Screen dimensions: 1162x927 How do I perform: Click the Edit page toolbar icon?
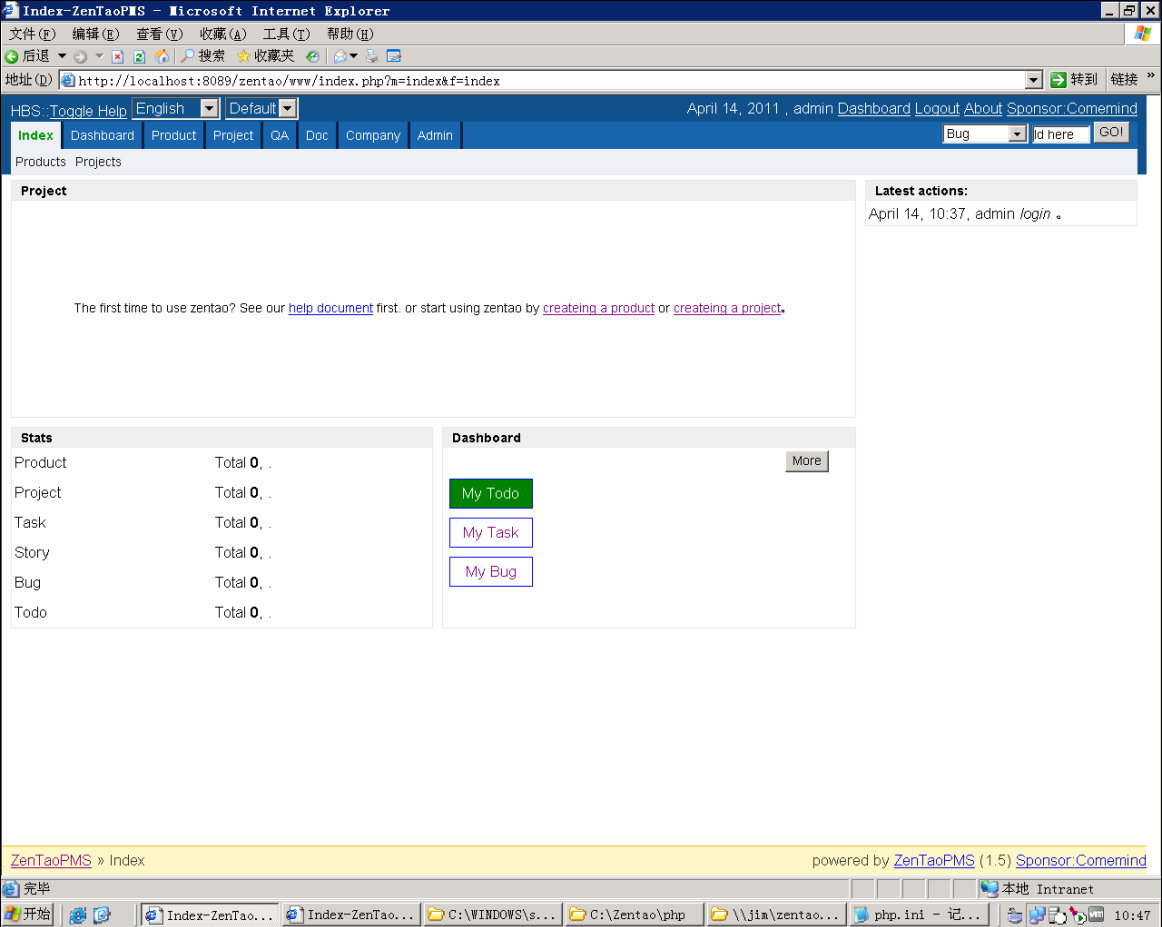(394, 56)
